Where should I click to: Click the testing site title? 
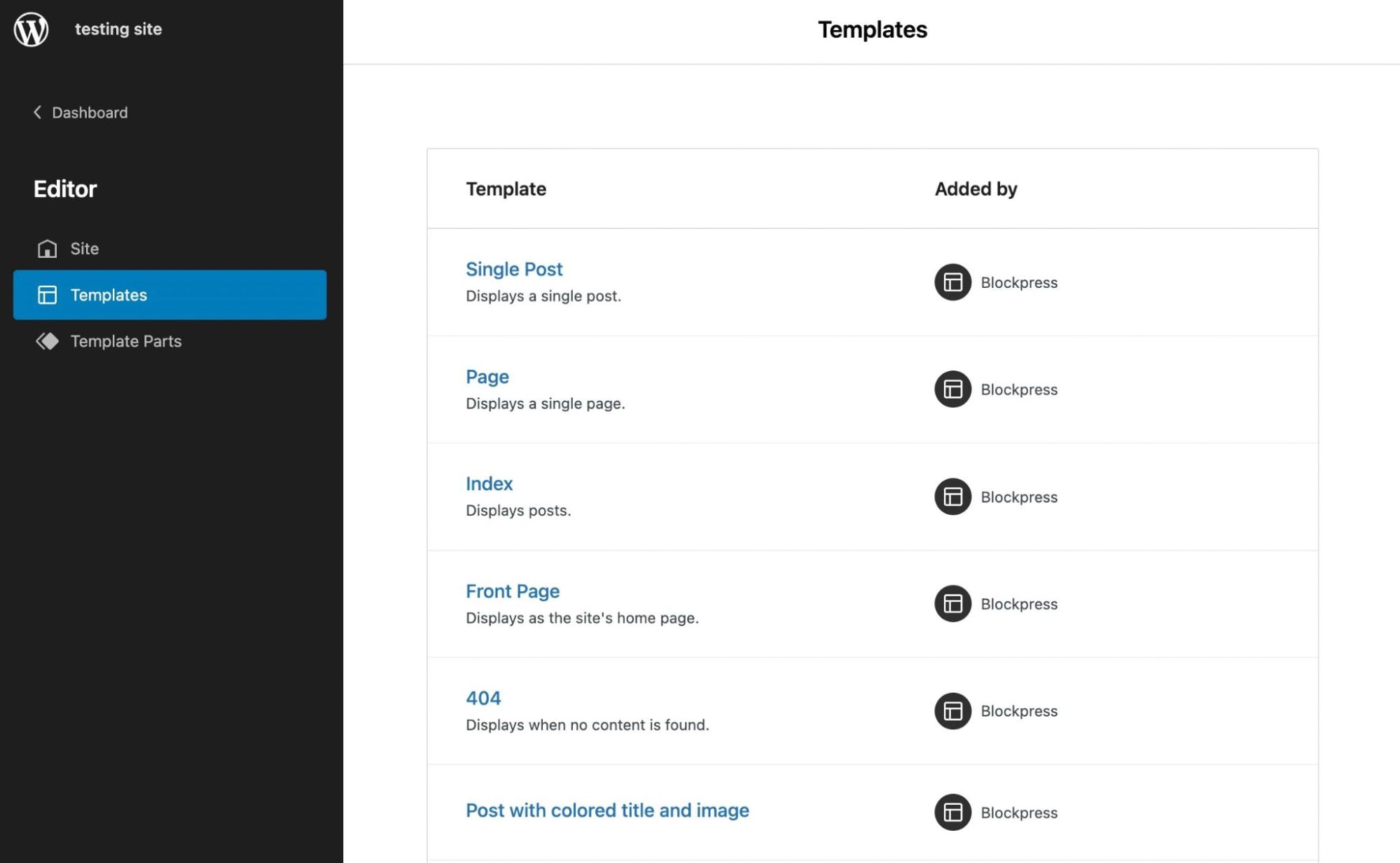click(x=118, y=29)
